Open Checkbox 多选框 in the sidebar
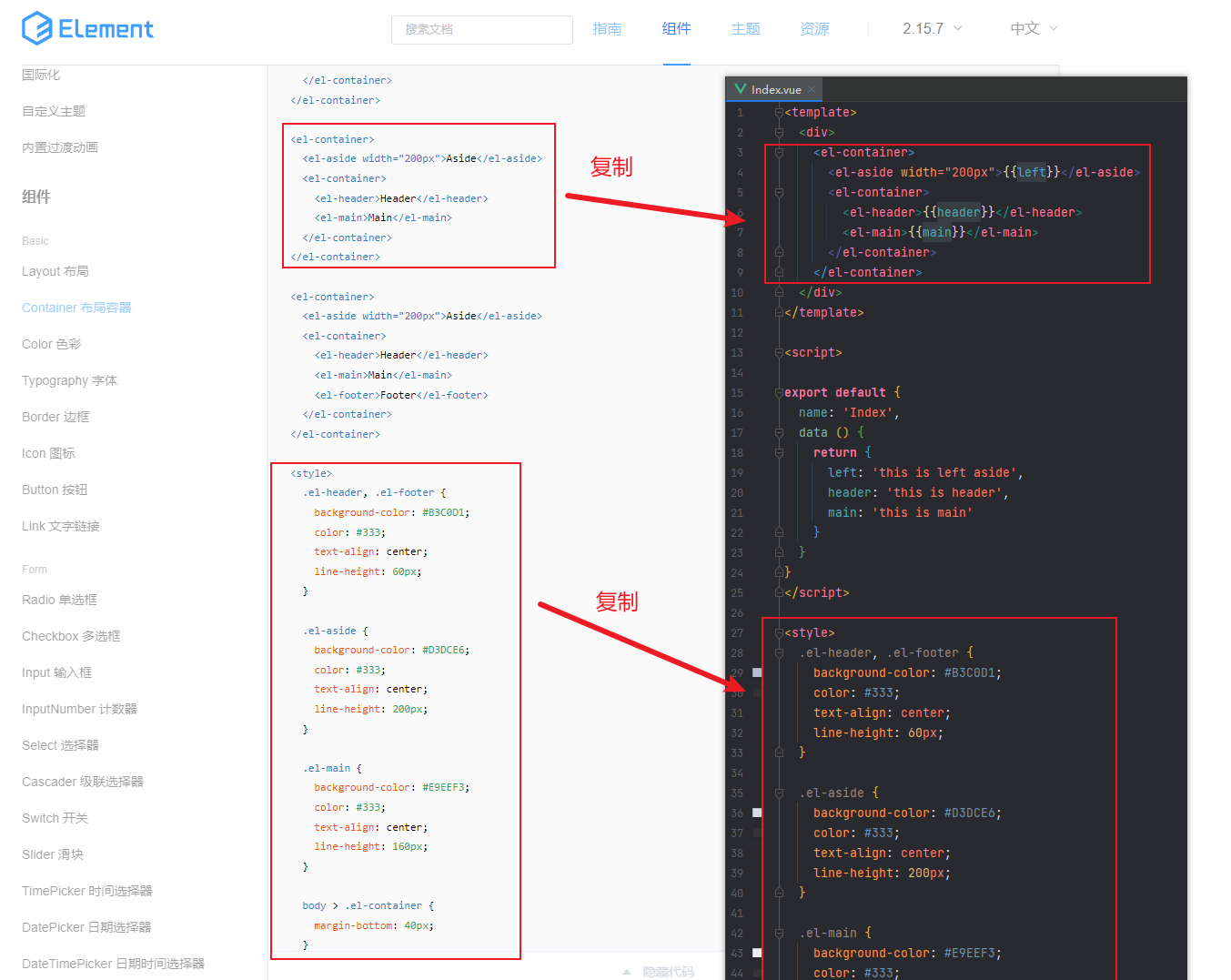The height and width of the screenshot is (980, 1231). pyautogui.click(x=71, y=636)
